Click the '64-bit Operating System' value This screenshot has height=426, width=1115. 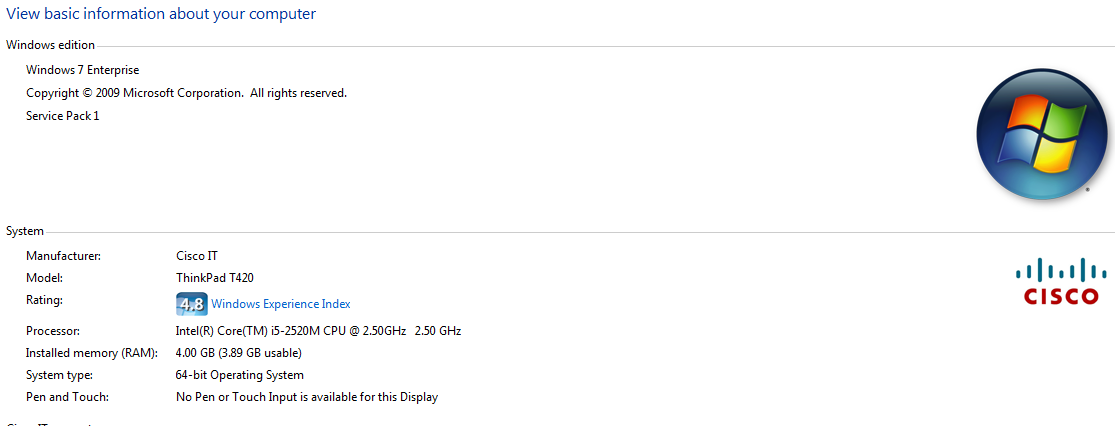(240, 375)
